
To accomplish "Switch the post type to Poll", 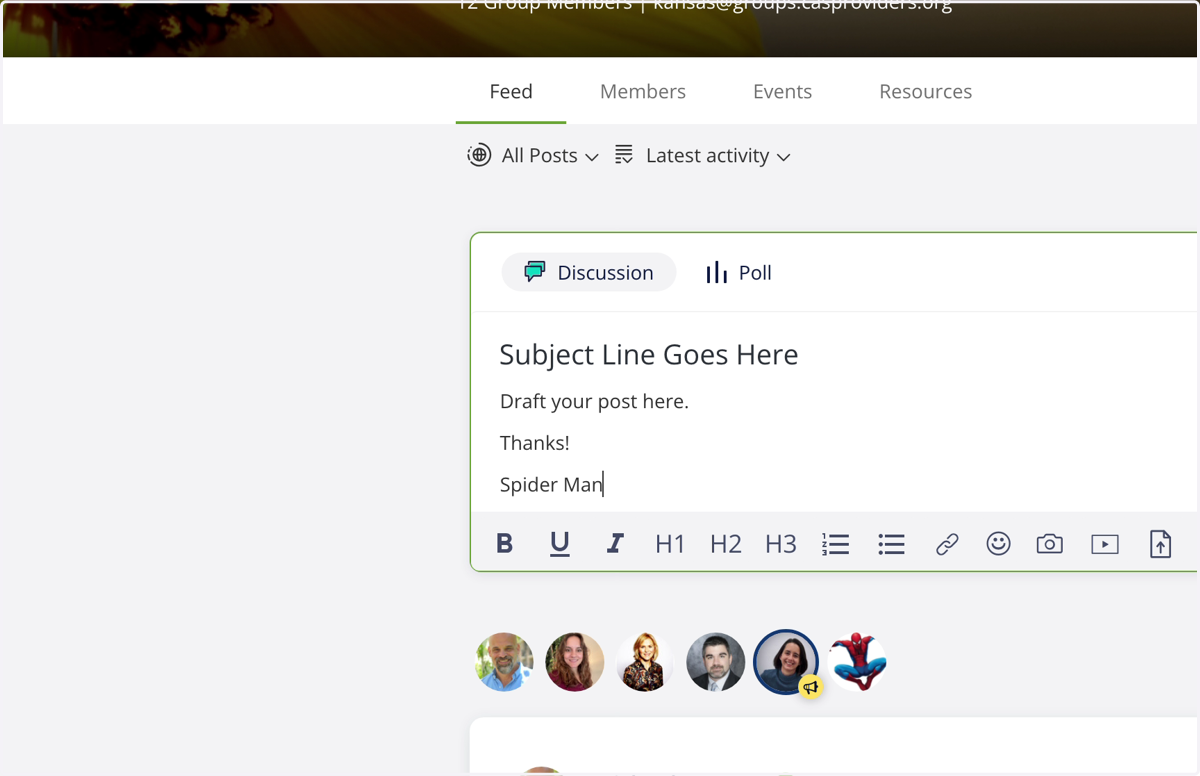I will 738,272.
